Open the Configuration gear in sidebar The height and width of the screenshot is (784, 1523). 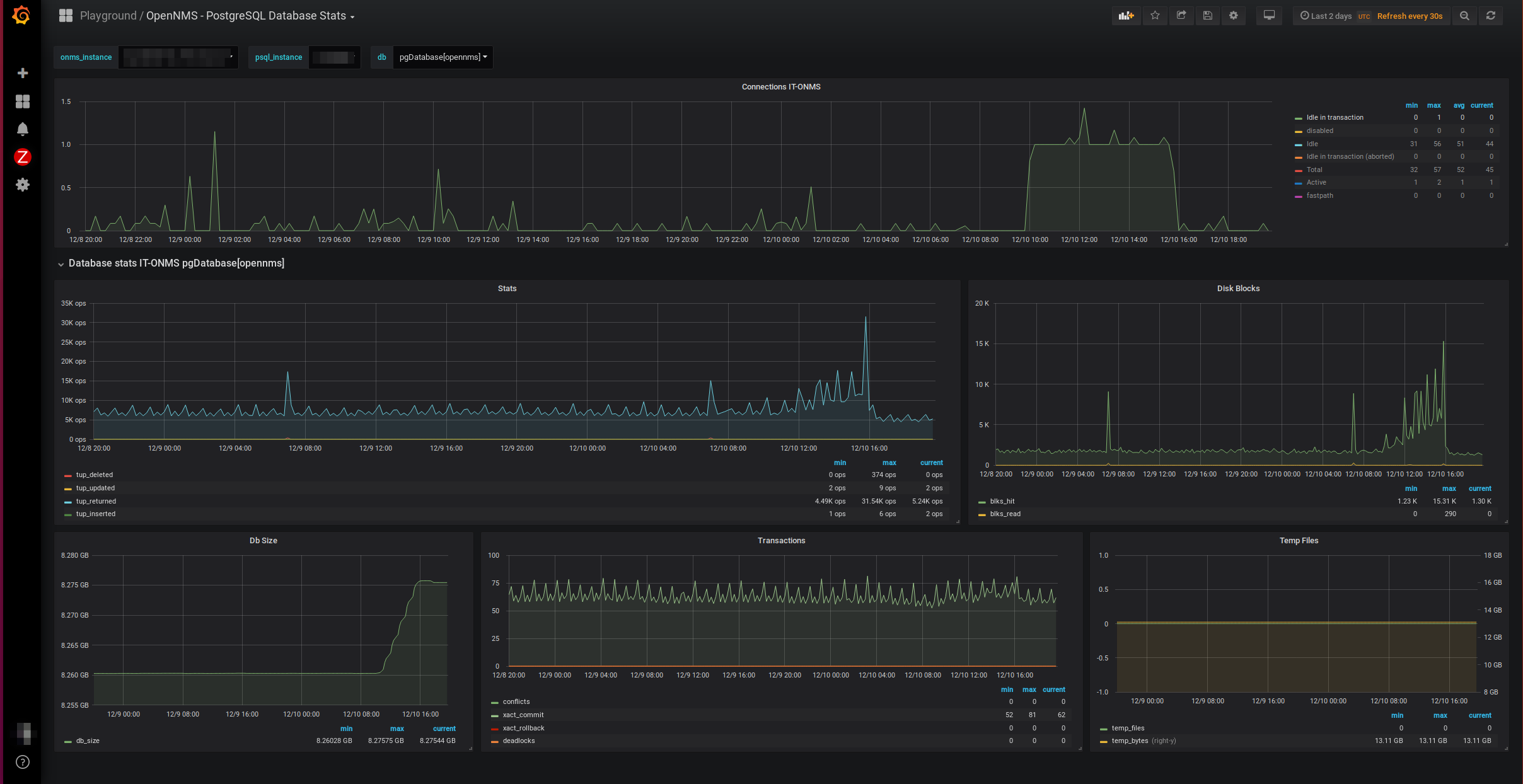23,185
